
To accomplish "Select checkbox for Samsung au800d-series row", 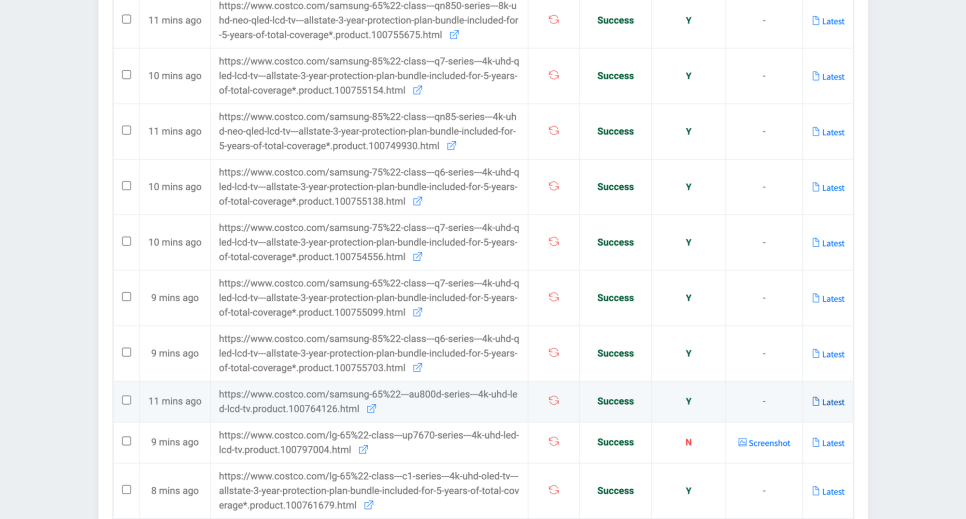I will [x=126, y=400].
